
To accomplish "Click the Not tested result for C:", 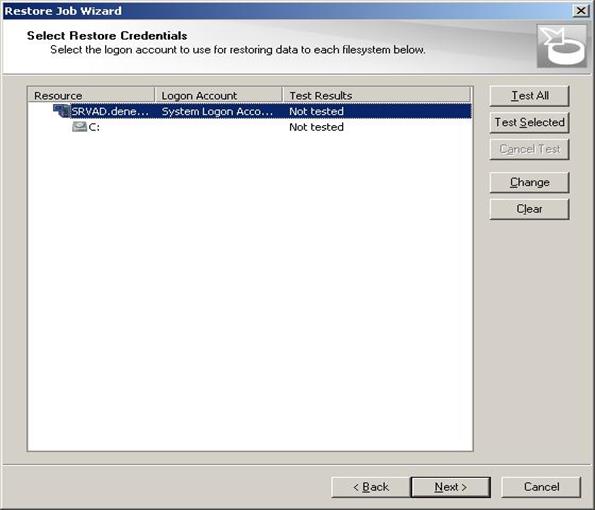I will pos(316,127).
